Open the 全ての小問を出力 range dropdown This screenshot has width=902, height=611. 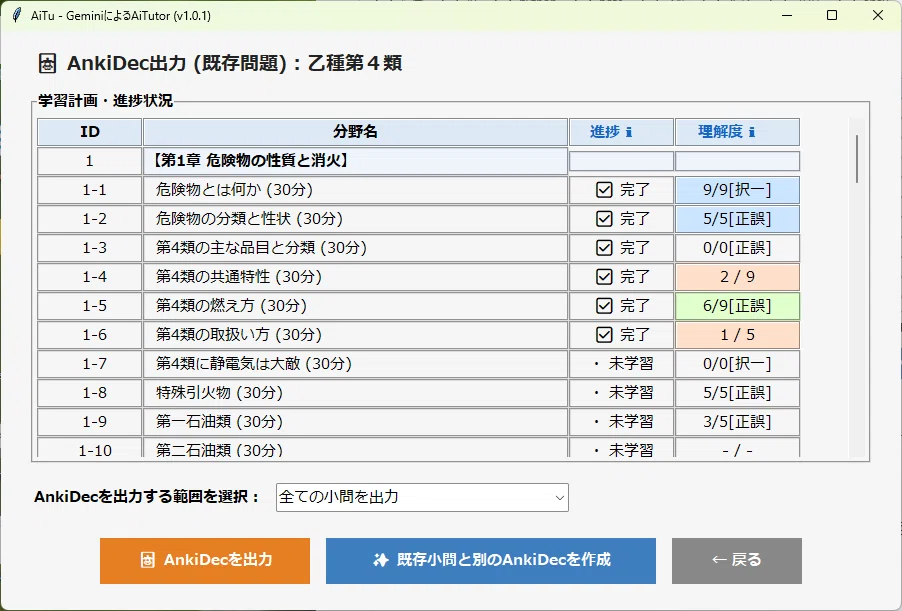[x=422, y=497]
